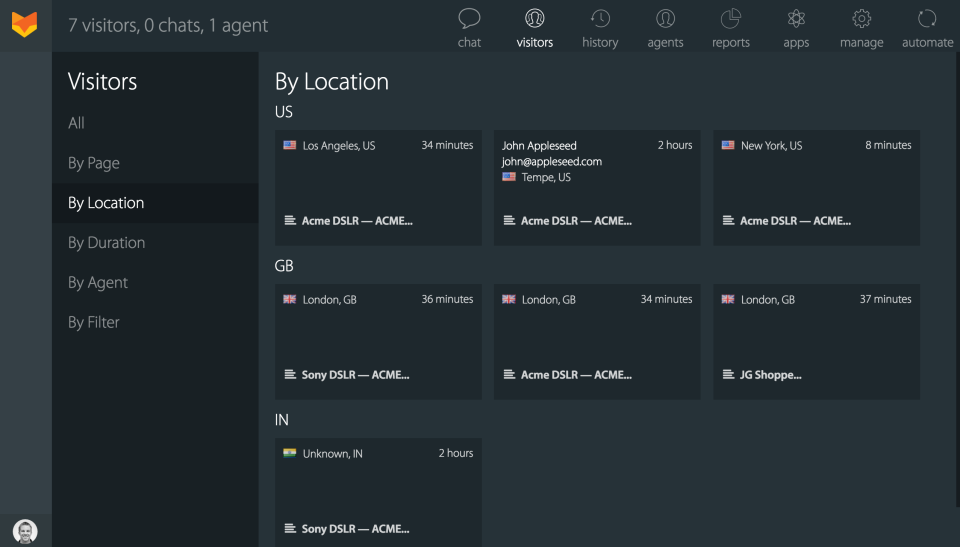Go to the agents icon

coord(665,19)
